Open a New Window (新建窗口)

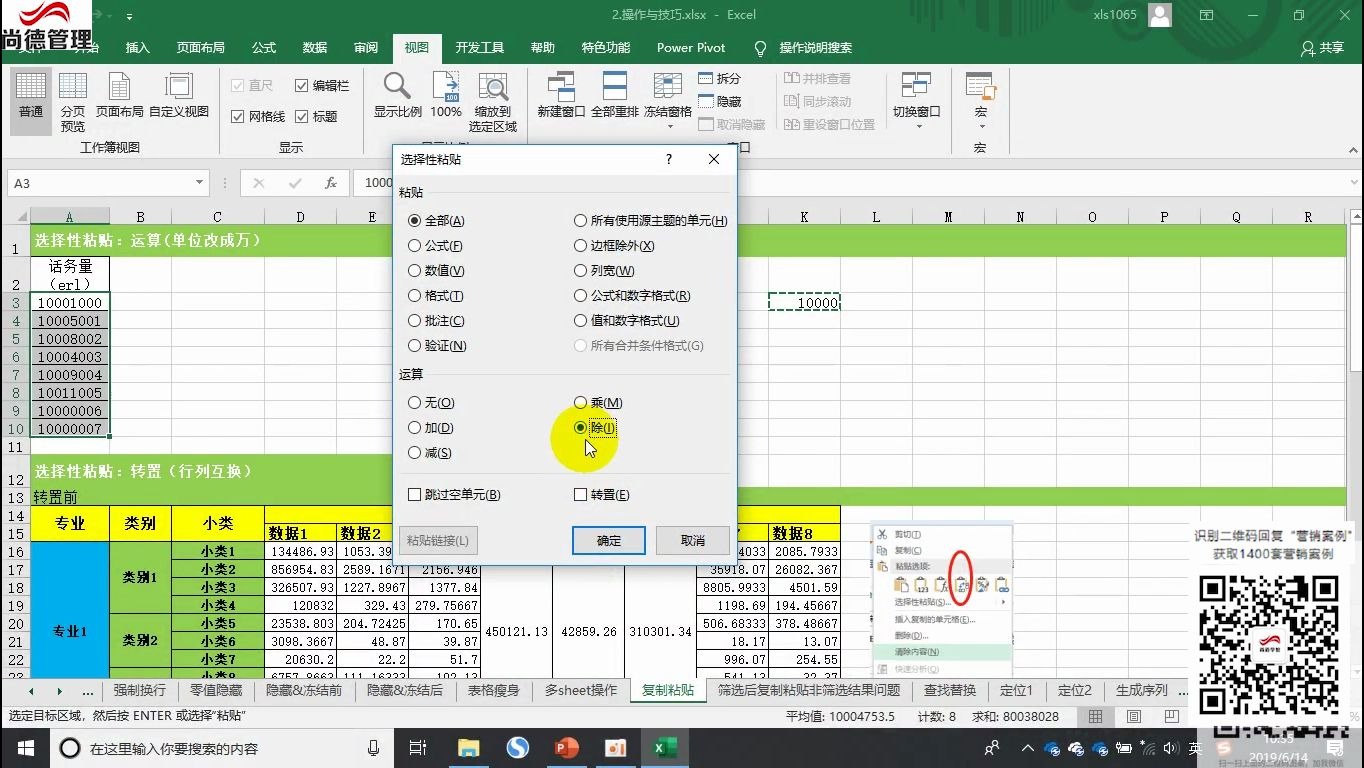coord(561,97)
